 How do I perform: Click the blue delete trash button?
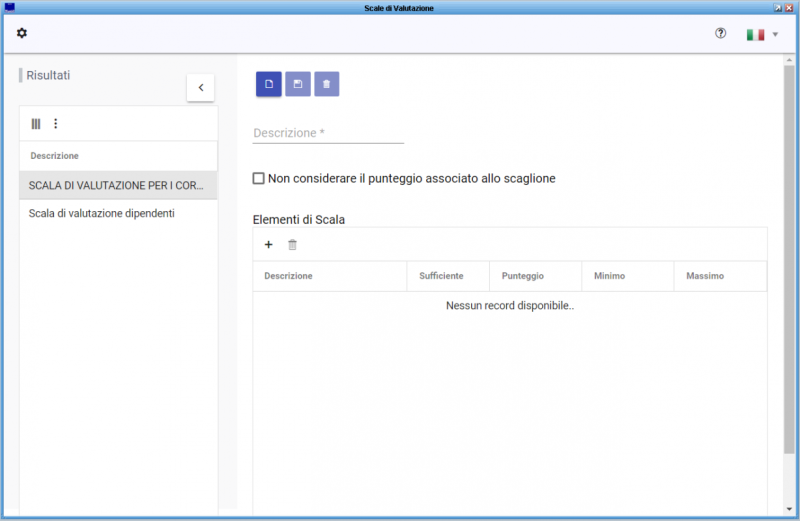327,84
